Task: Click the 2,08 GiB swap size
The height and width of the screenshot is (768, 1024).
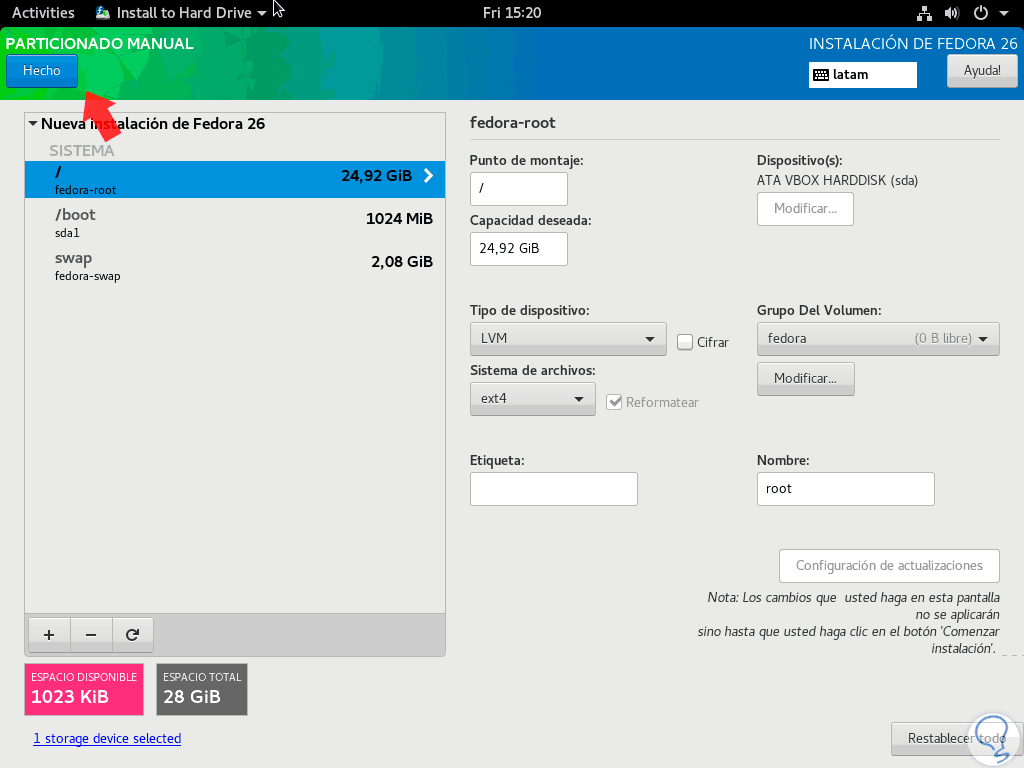Action: point(402,262)
